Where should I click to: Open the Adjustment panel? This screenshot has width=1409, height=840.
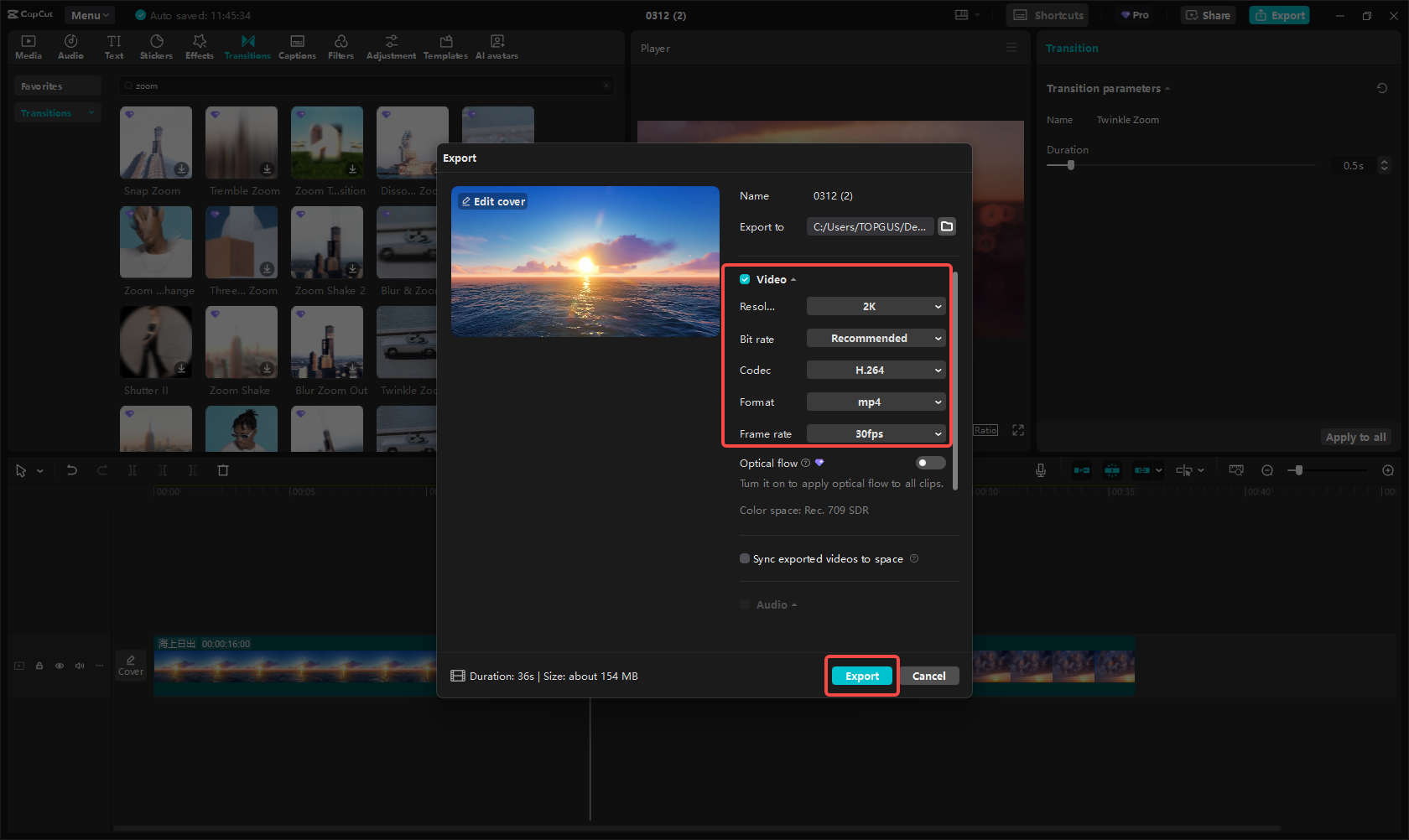(x=391, y=47)
